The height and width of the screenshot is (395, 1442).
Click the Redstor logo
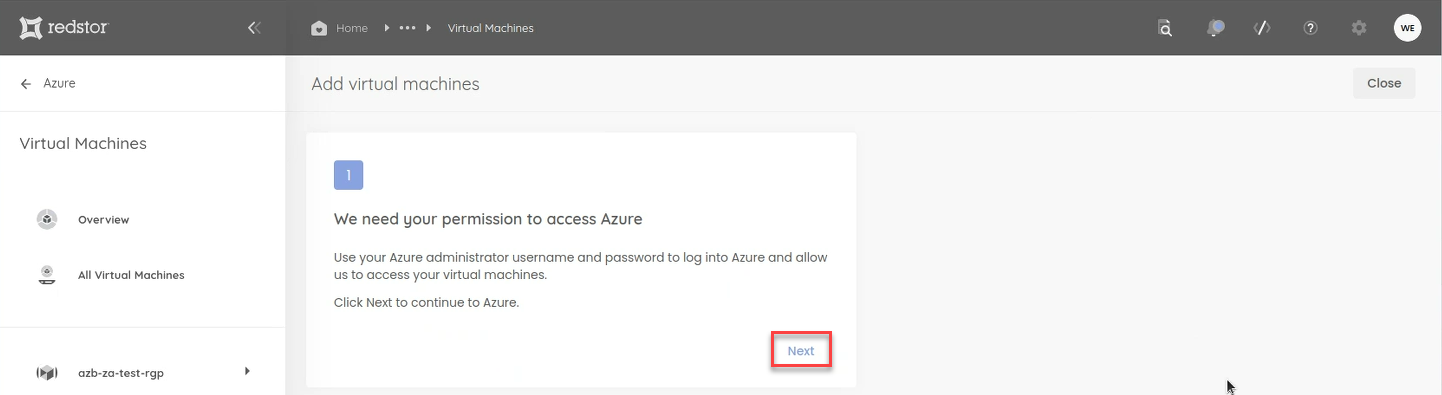pyautogui.click(x=64, y=28)
